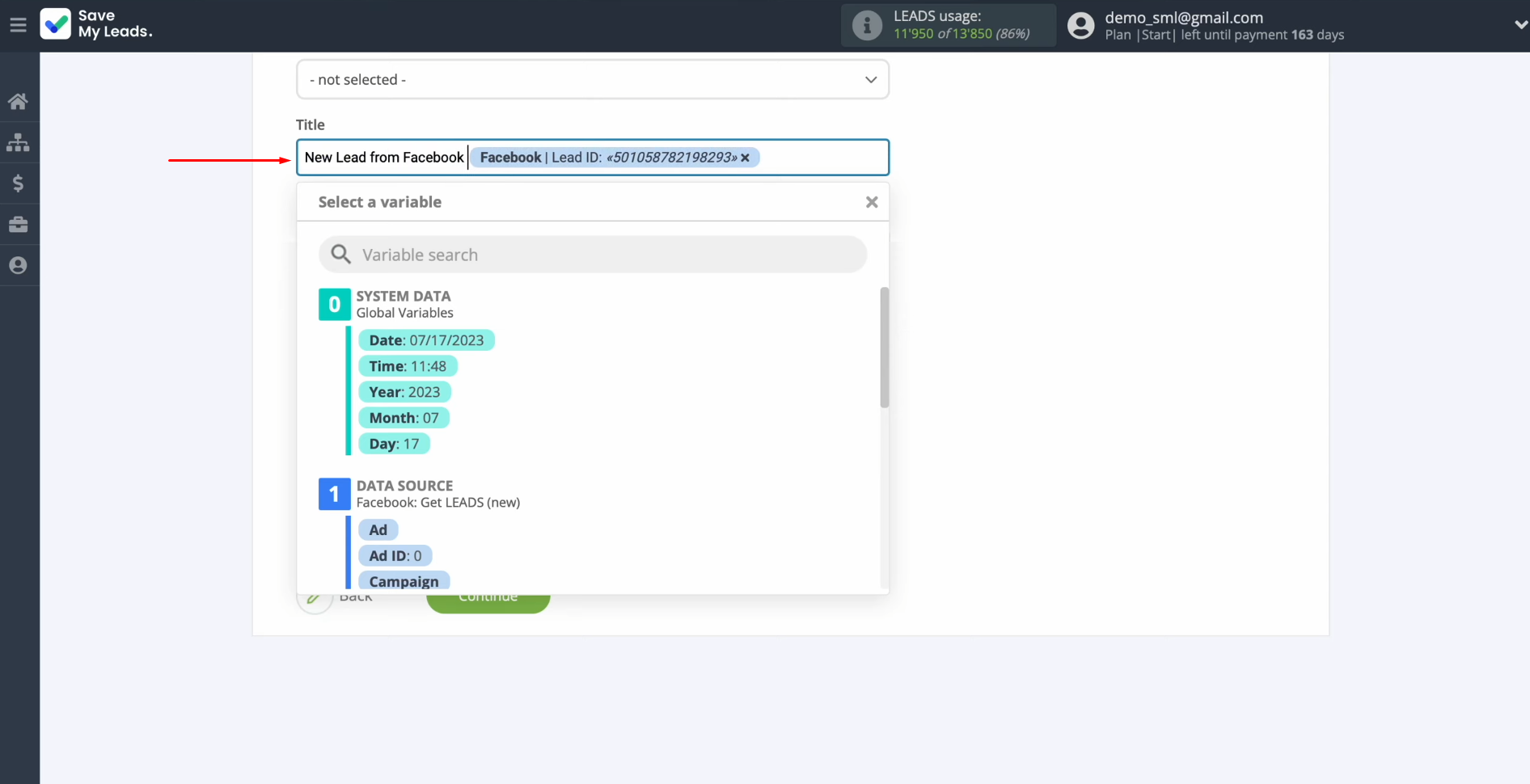Click the search magnifier icon
The image size is (1530, 784).
[341, 255]
